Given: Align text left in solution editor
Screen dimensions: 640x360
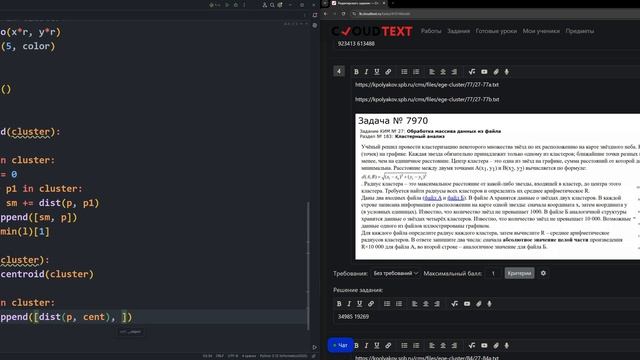Looking at the screenshot, I should (x=415, y=304).
